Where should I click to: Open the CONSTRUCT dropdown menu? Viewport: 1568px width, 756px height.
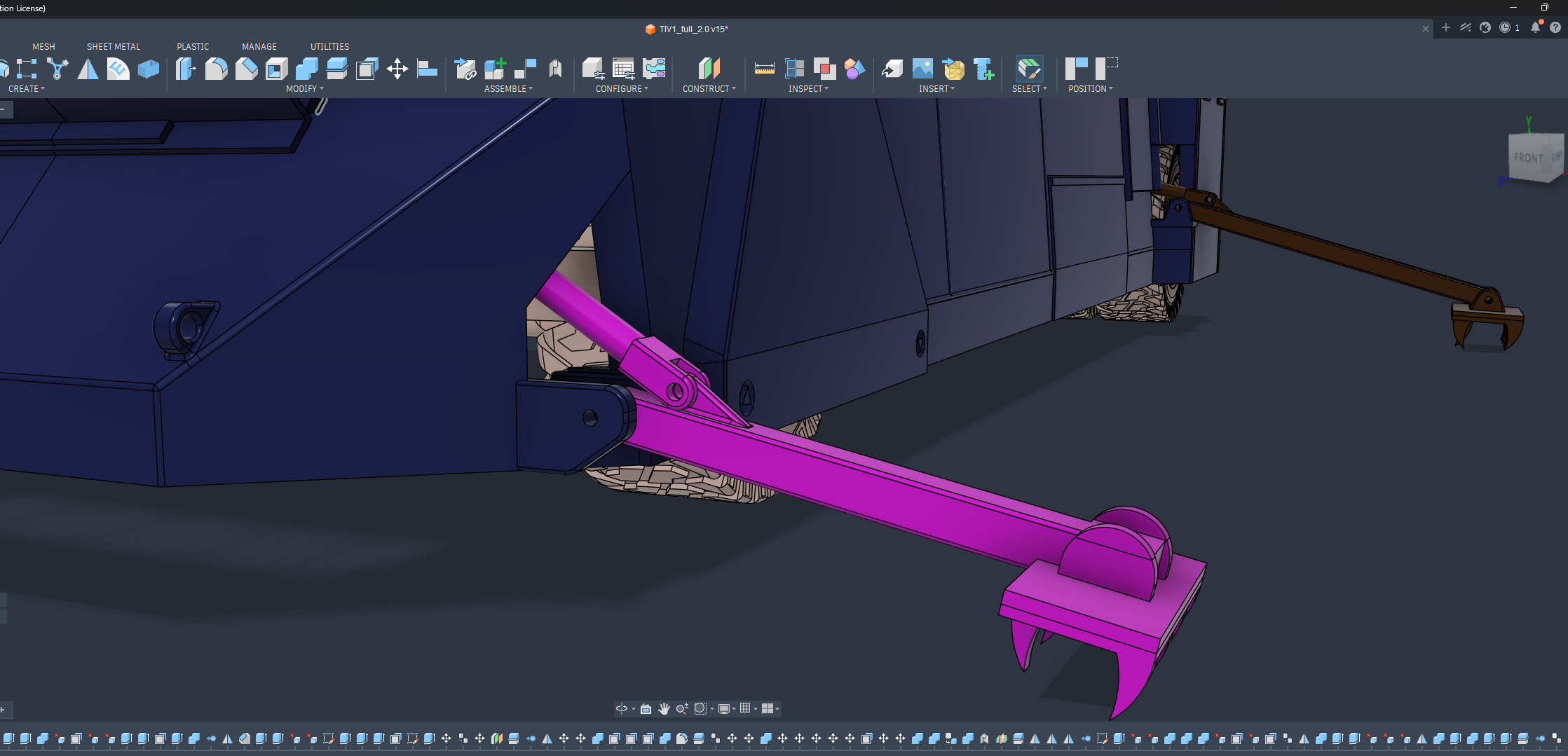(709, 89)
